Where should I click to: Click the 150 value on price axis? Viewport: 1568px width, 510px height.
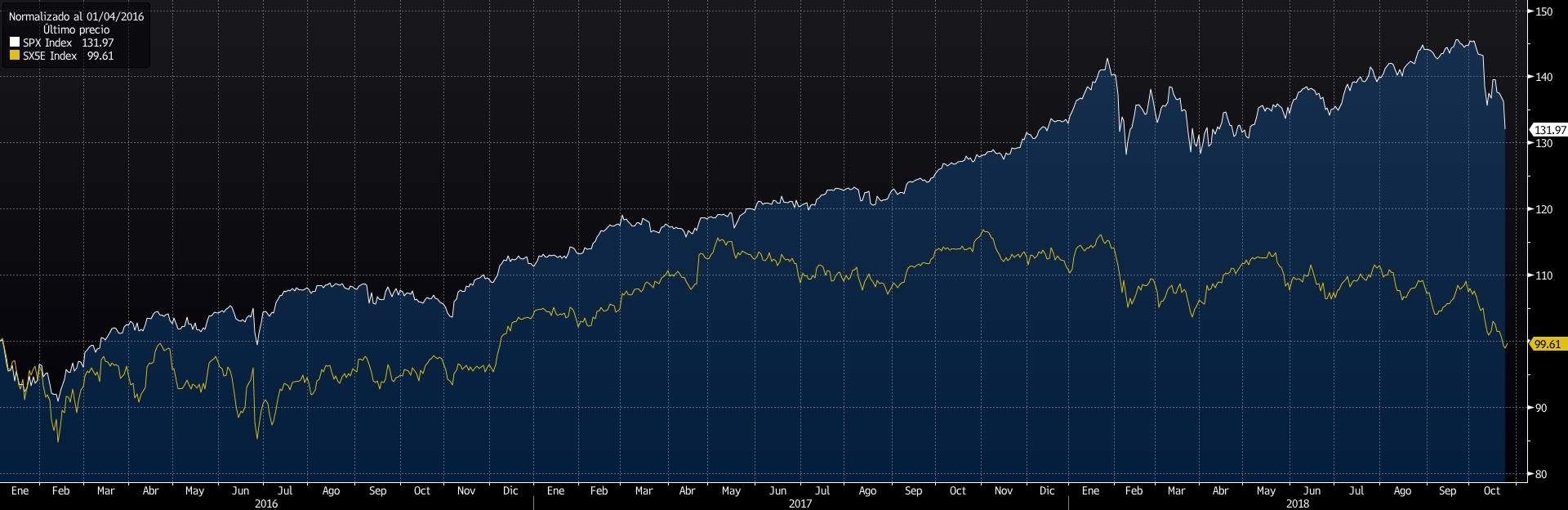[x=1543, y=11]
